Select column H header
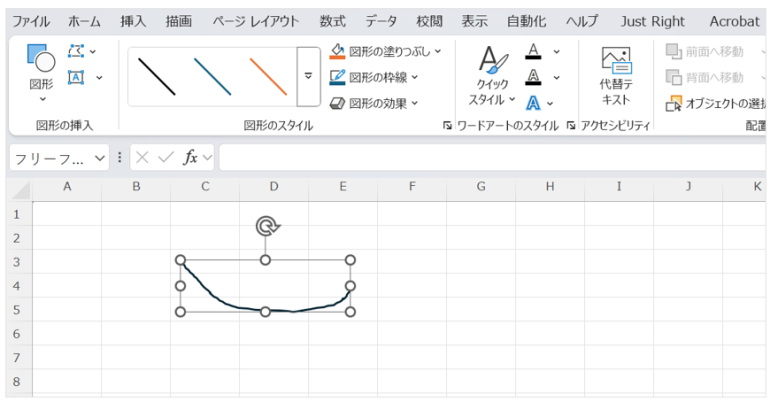 coord(550,187)
